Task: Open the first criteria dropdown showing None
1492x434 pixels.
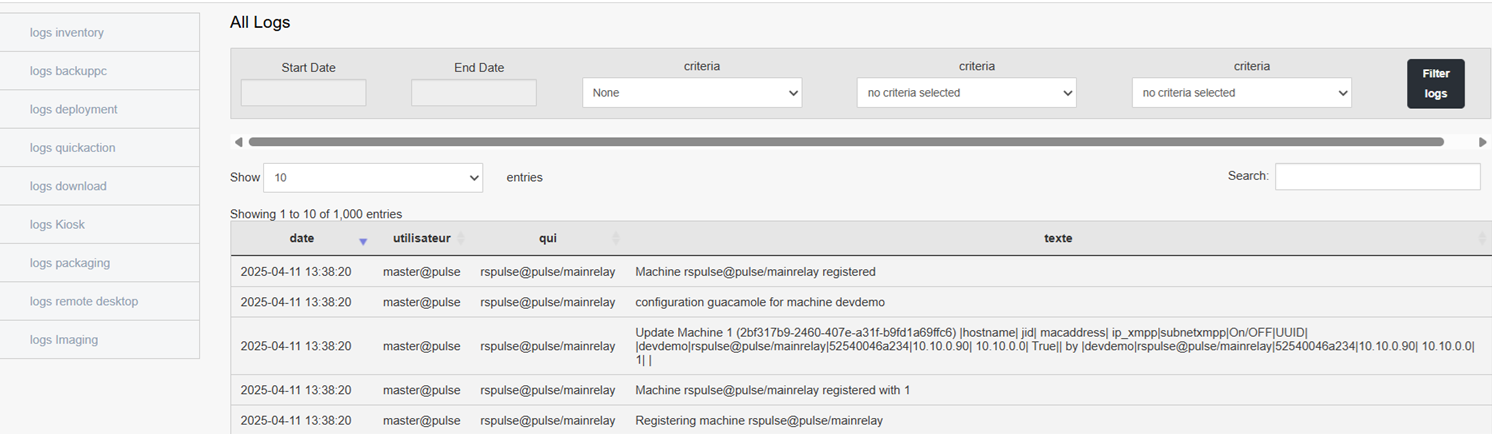Action: 692,93
